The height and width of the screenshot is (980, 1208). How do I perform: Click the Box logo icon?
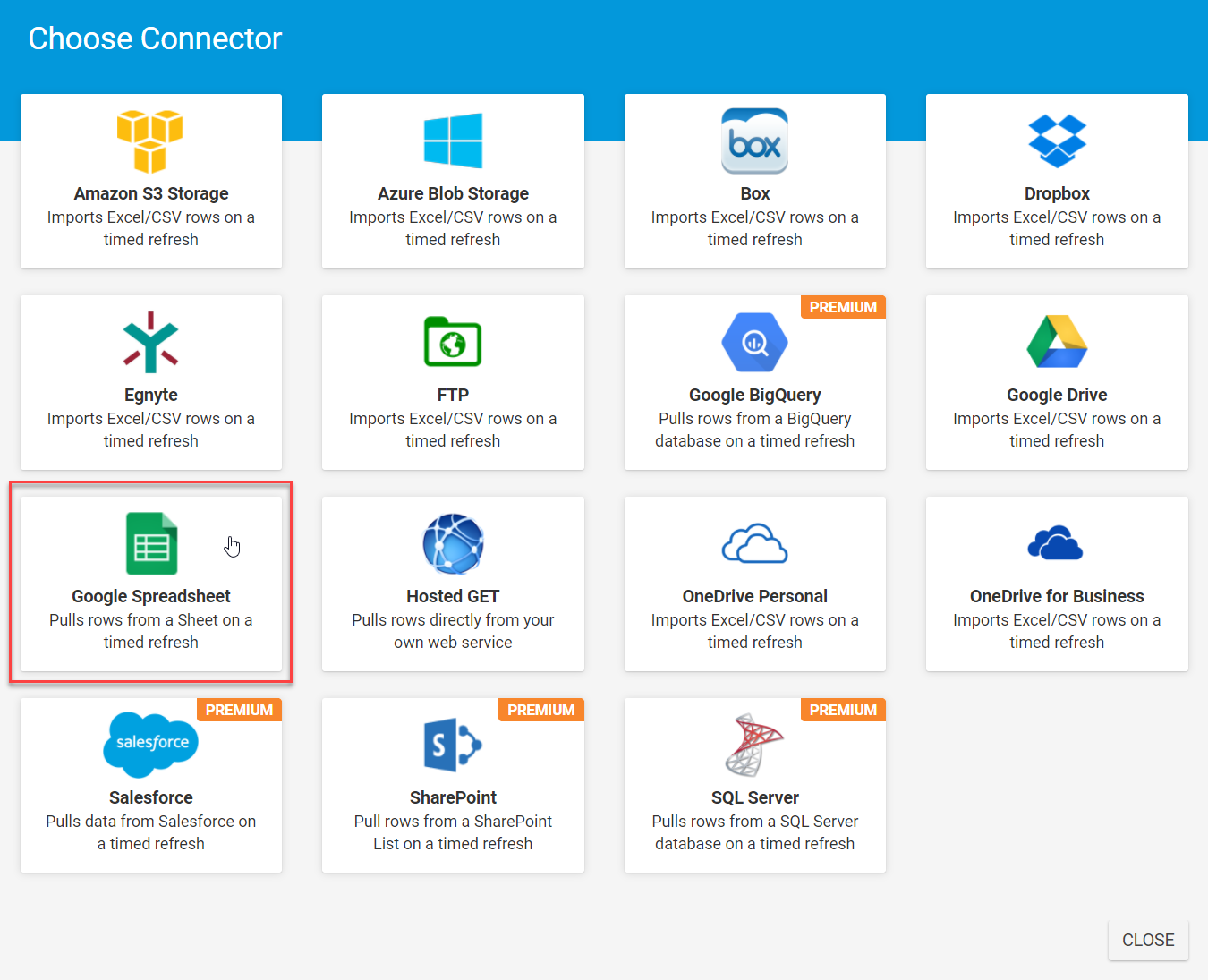[755, 141]
